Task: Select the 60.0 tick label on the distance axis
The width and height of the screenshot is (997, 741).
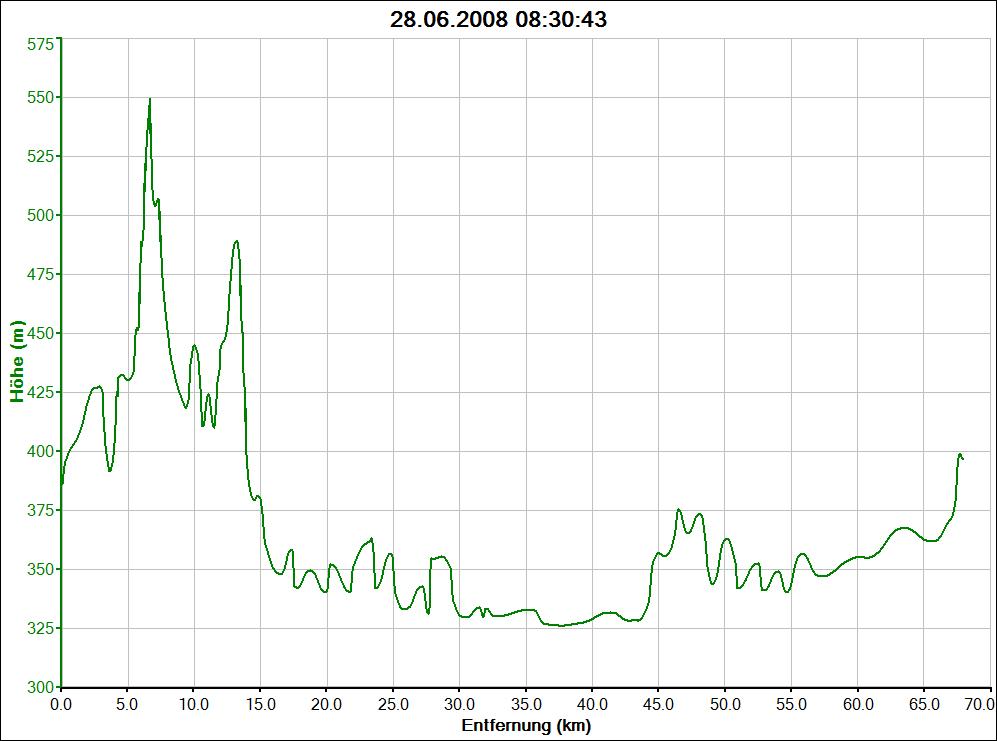Action: click(x=858, y=704)
